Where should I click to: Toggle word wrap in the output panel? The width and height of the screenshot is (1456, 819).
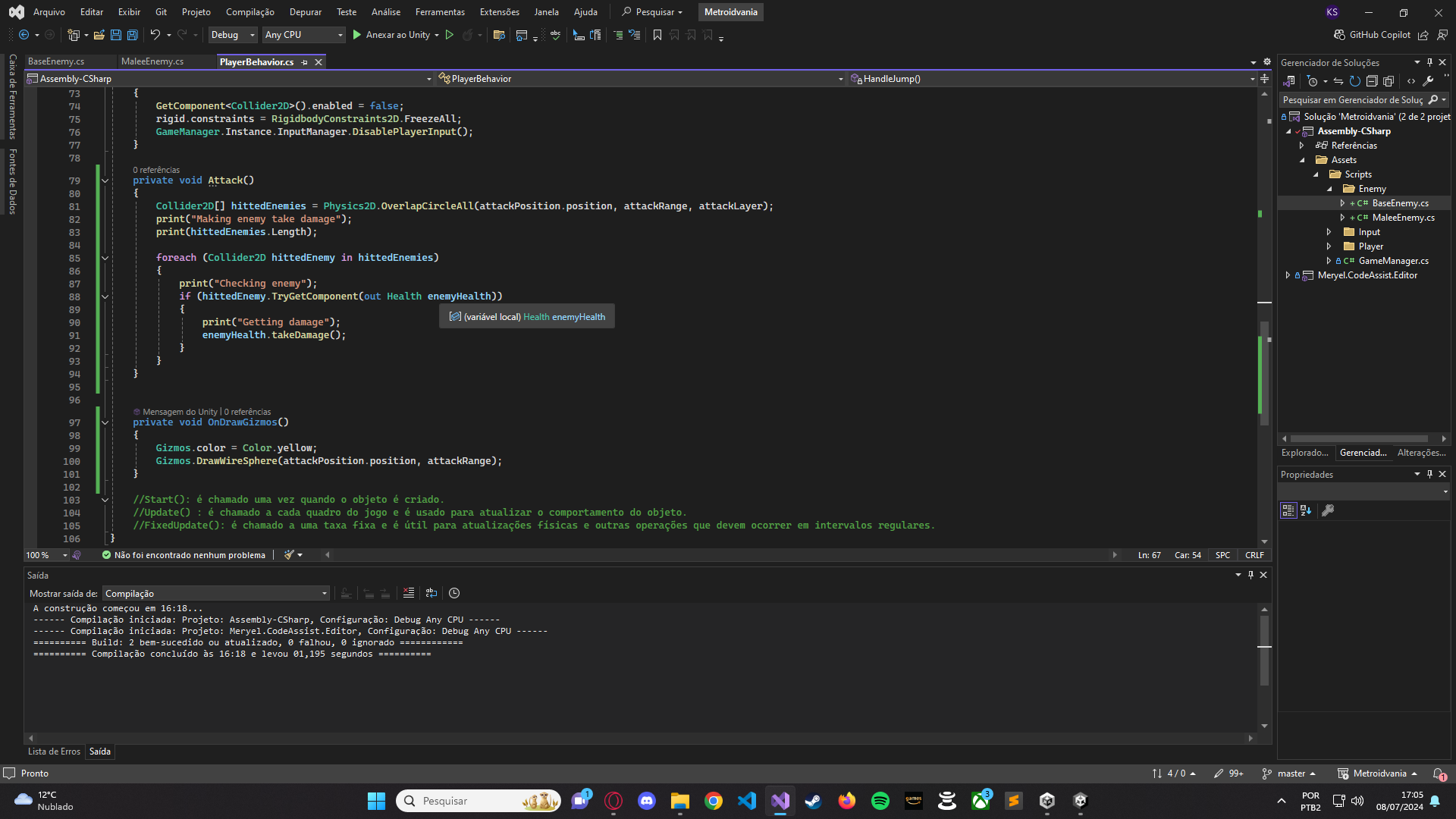[431, 593]
